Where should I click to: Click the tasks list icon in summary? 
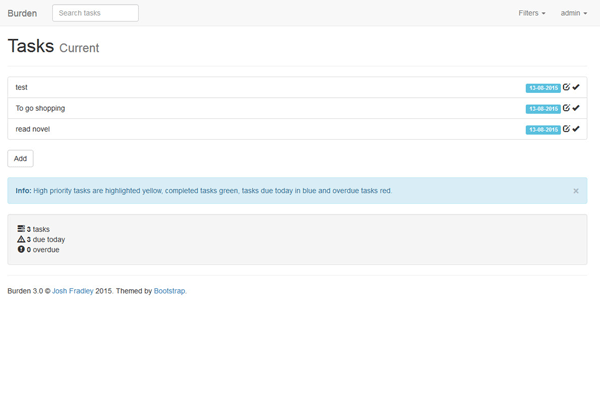coord(21,229)
